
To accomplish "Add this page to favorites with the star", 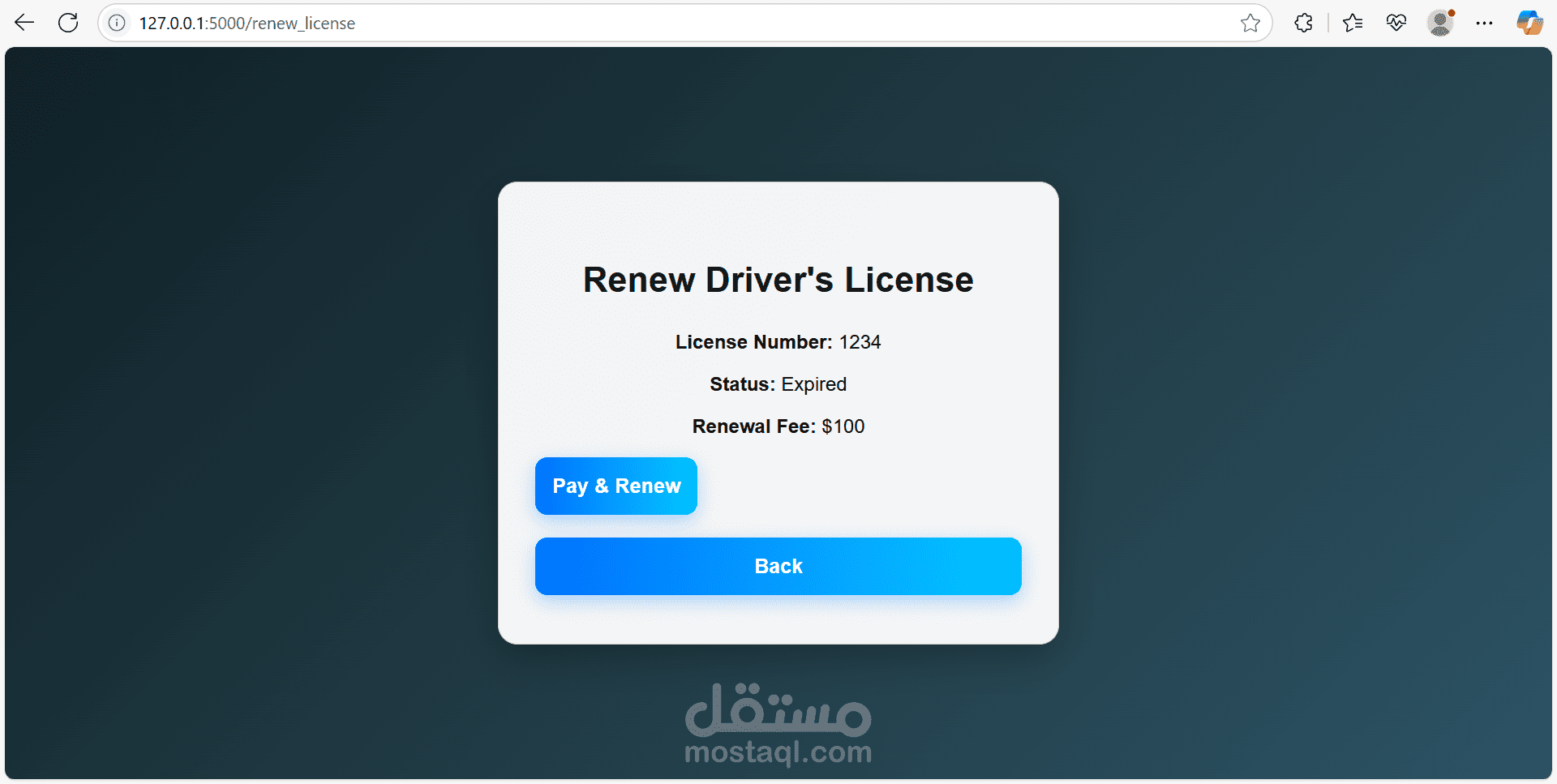I will 1250,23.
